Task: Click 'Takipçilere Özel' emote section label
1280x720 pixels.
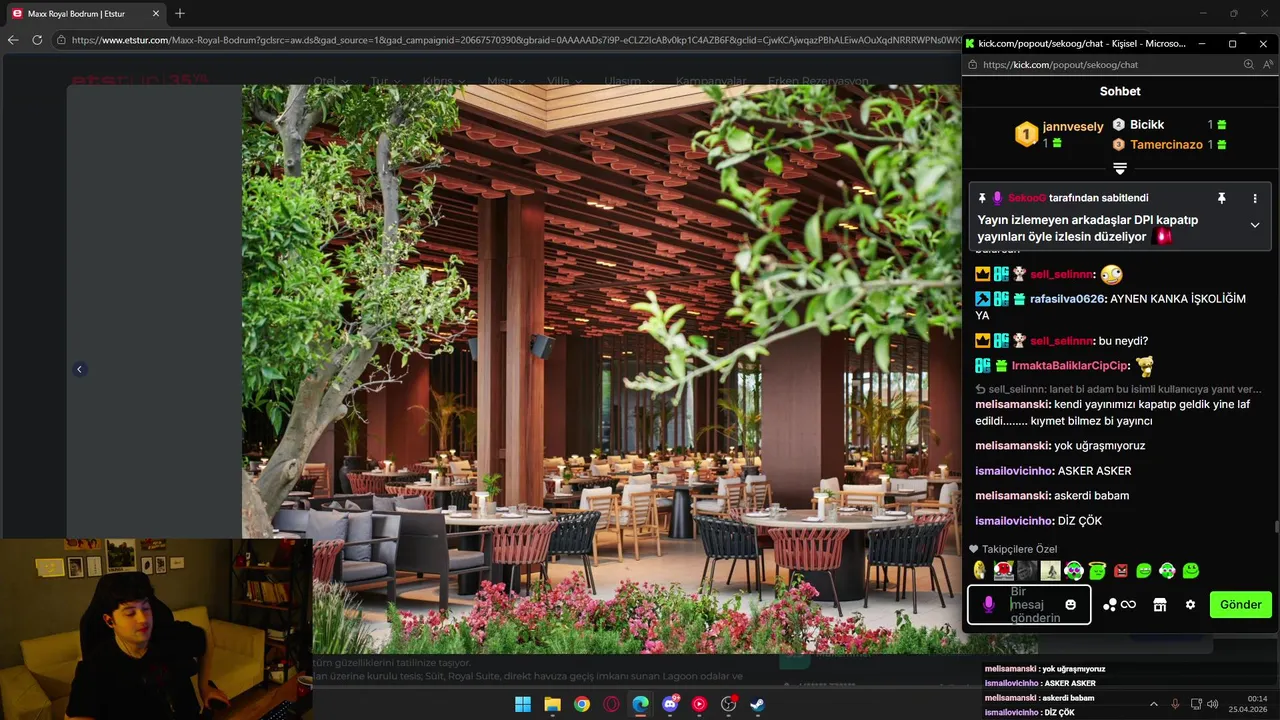Action: 1019,549
